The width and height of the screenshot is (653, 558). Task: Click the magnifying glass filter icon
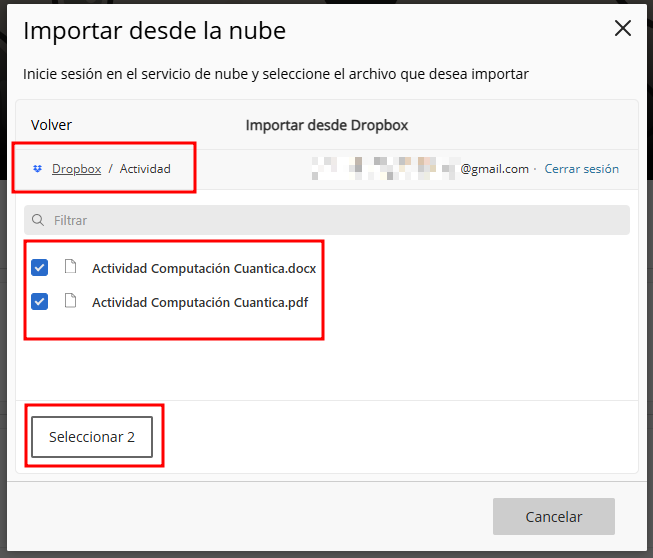coord(38,220)
